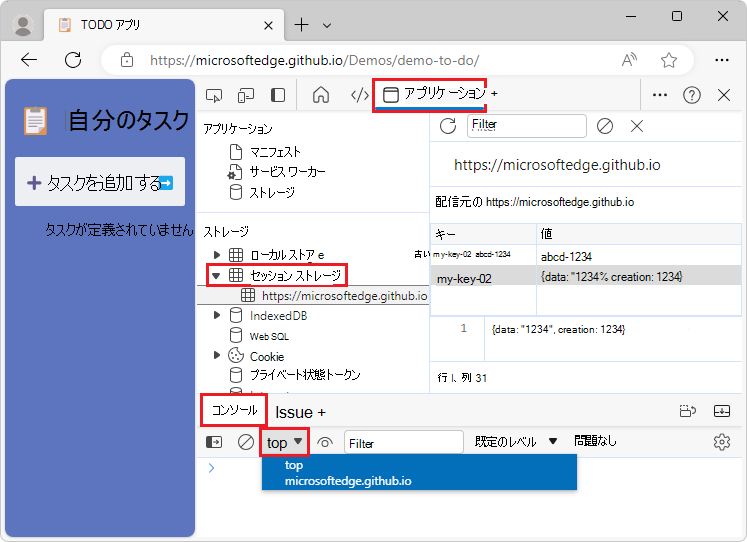Image resolution: width=747 pixels, height=542 pixels.
Task: Toggle the DevTools sidebar dock icon
Action: pyautogui.click(x=278, y=95)
